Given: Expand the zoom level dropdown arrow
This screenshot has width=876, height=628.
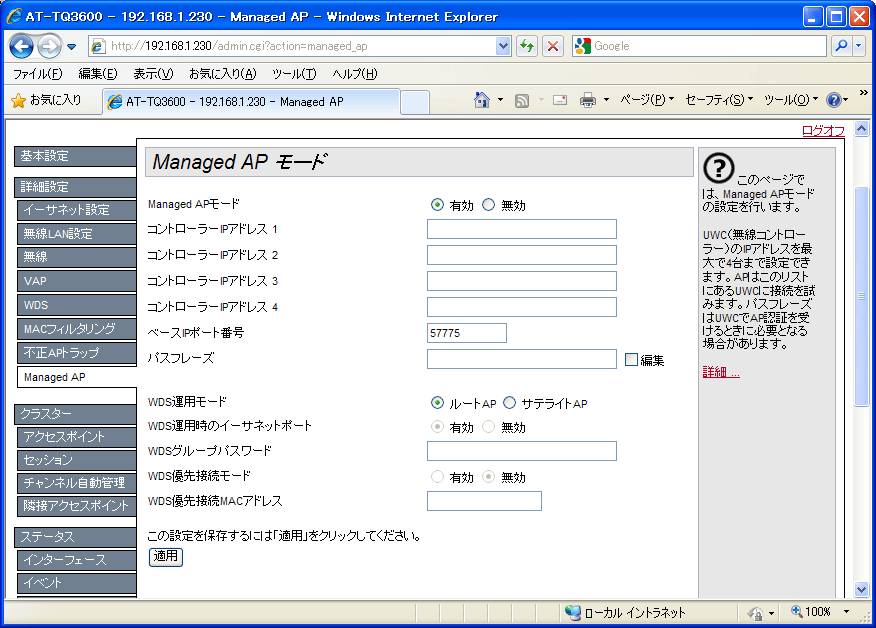Looking at the screenshot, I should [x=846, y=612].
